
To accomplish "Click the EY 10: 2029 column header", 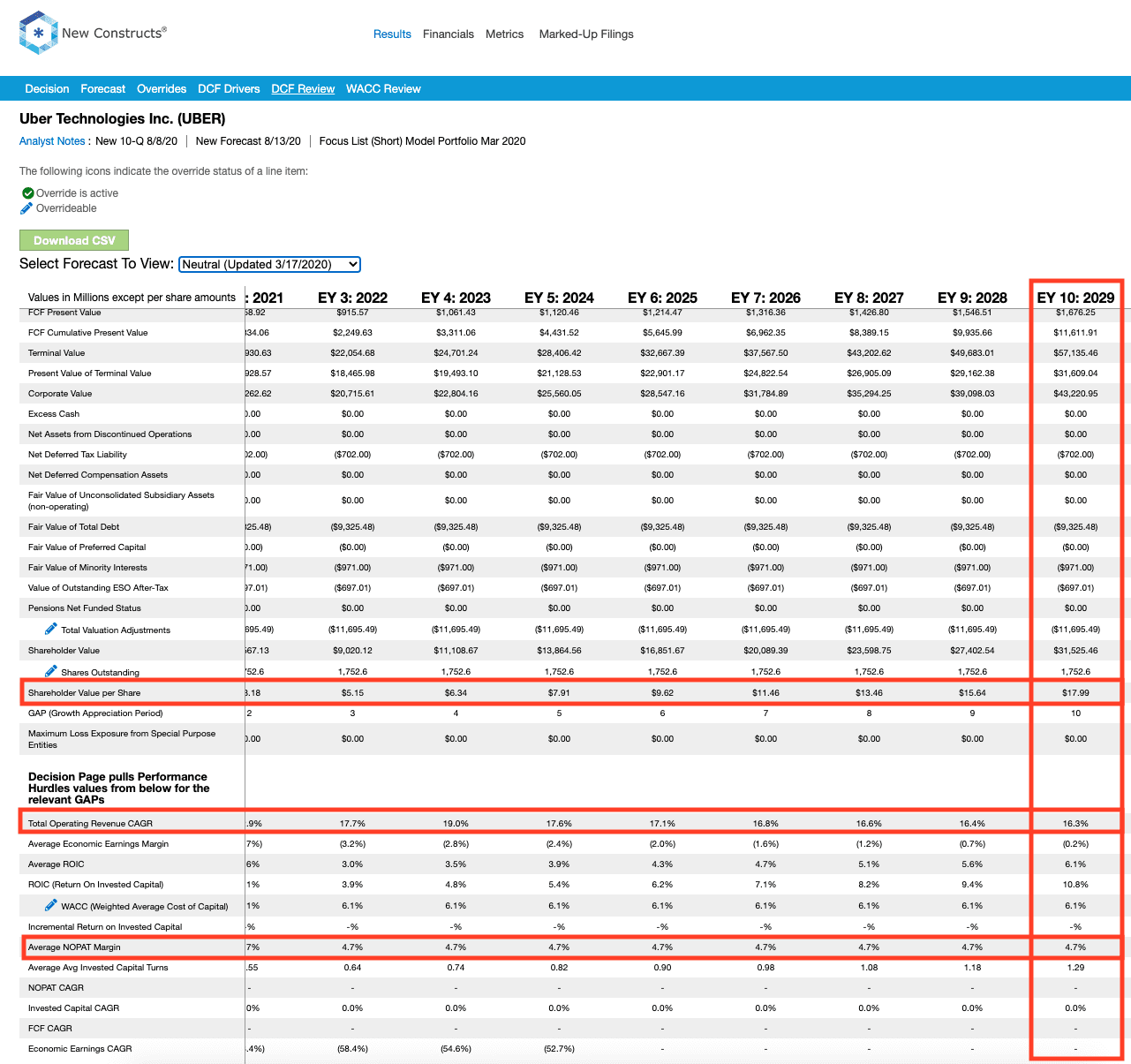I will (1075, 298).
